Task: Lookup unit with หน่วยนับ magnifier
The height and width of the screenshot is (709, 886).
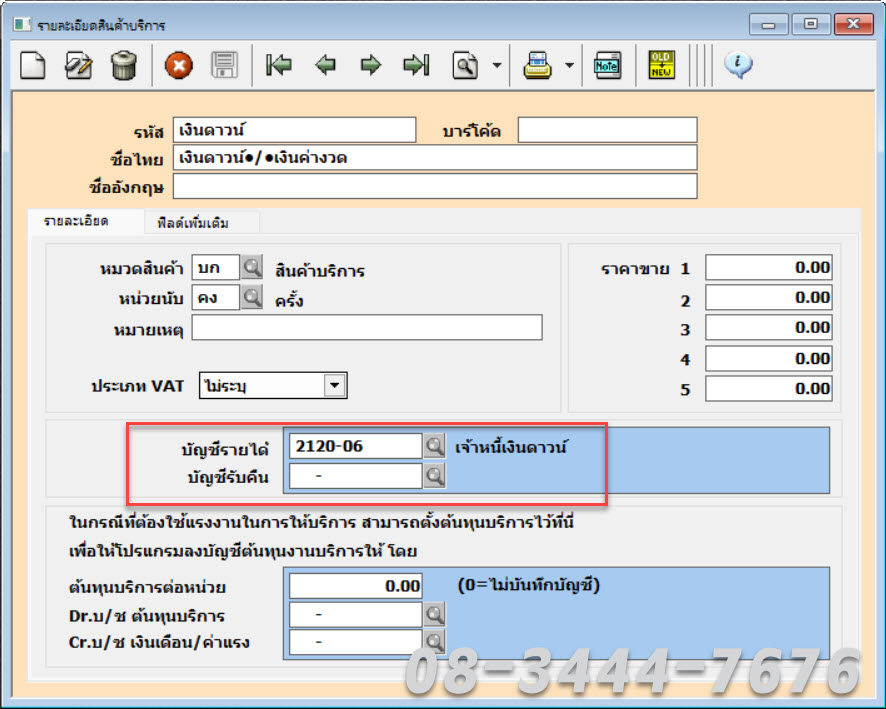Action: [x=251, y=297]
